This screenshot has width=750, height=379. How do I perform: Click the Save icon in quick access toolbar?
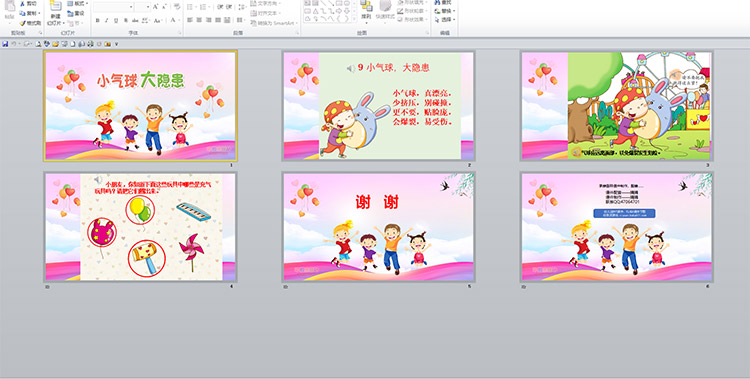pos(5,44)
